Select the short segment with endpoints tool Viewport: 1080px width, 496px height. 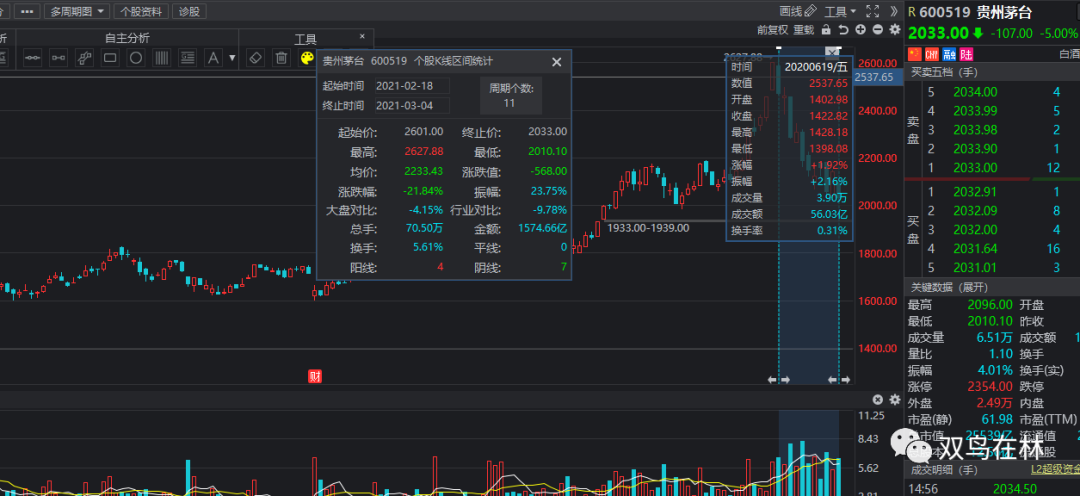coord(59,59)
